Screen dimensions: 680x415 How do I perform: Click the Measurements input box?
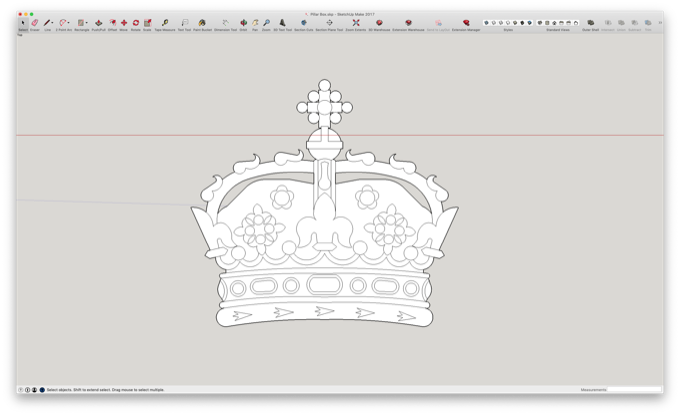click(x=634, y=390)
